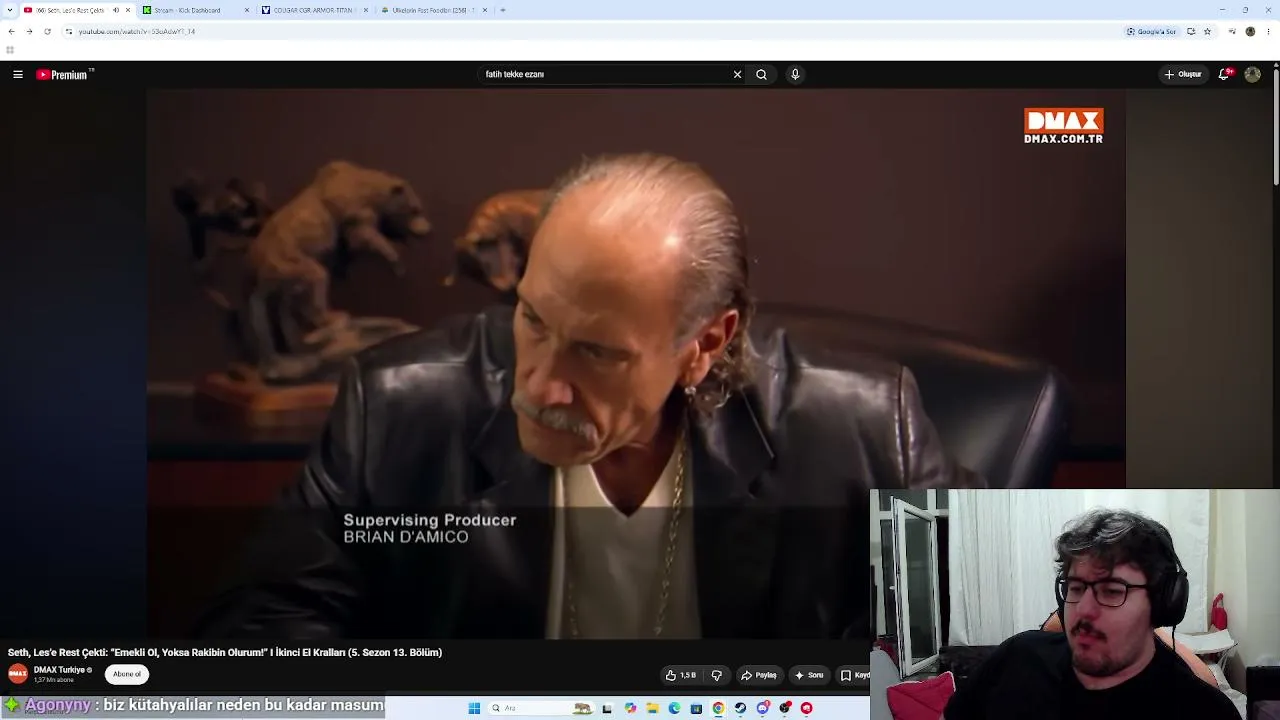1280x720 pixels.
Task: Close the Ülkelerin Fast Foodları tab
Action: tap(485, 10)
